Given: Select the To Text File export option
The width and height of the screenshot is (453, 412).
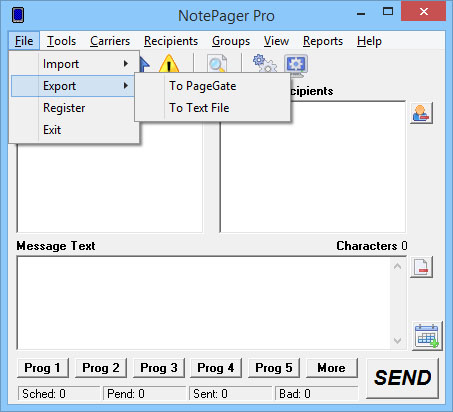Looking at the screenshot, I should click(212, 108).
